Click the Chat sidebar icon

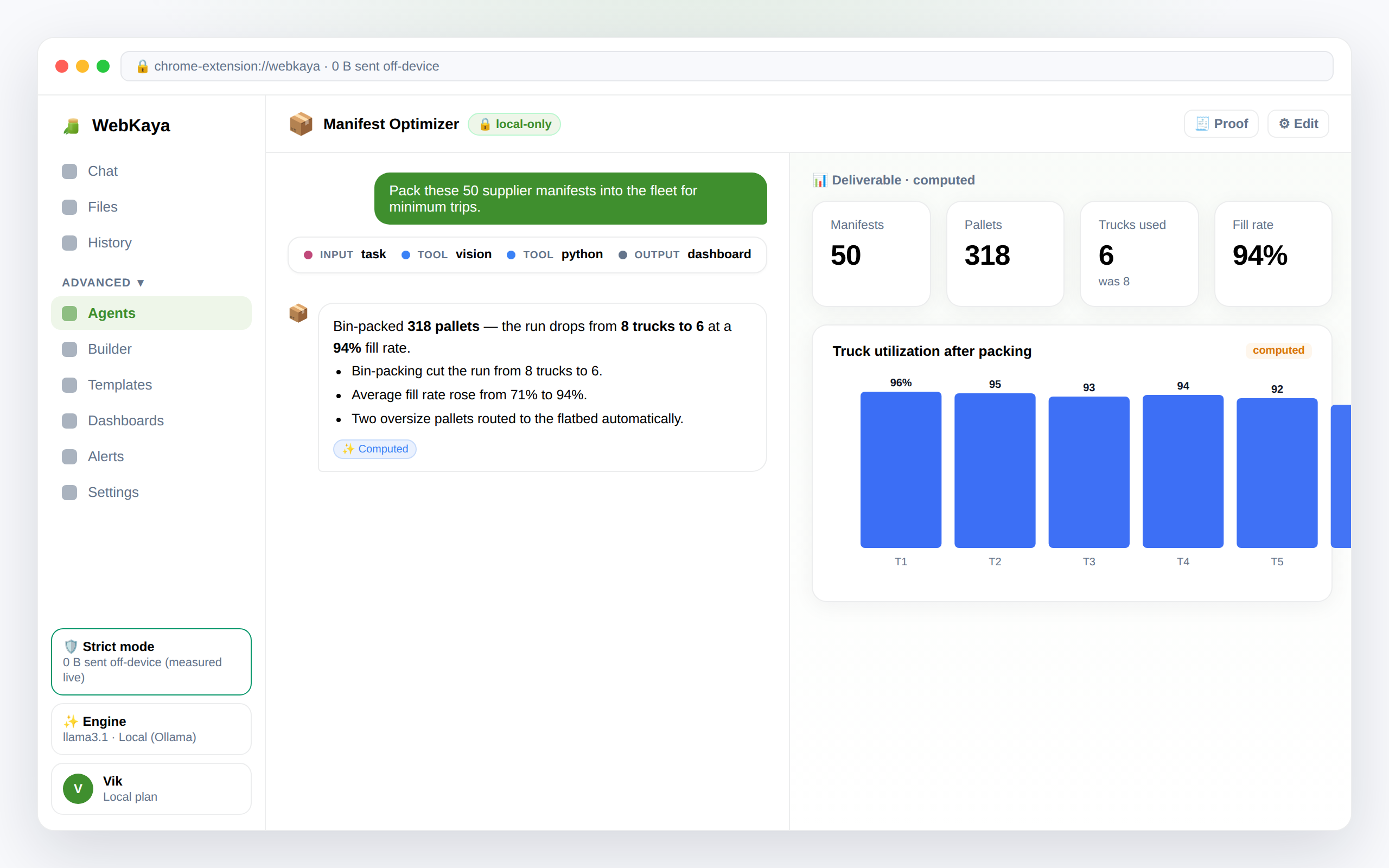pyautogui.click(x=69, y=171)
